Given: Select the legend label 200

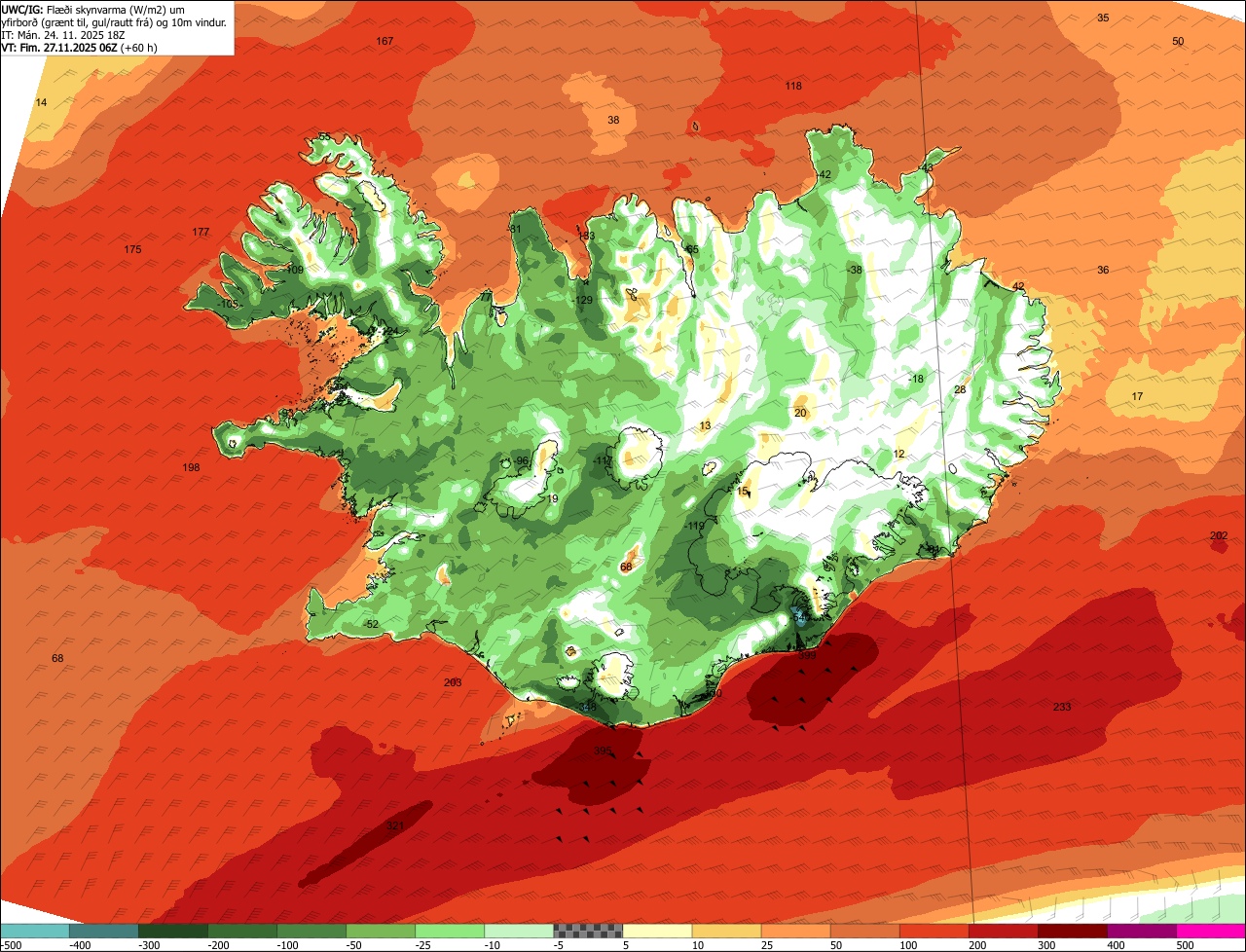Looking at the screenshot, I should (976, 944).
